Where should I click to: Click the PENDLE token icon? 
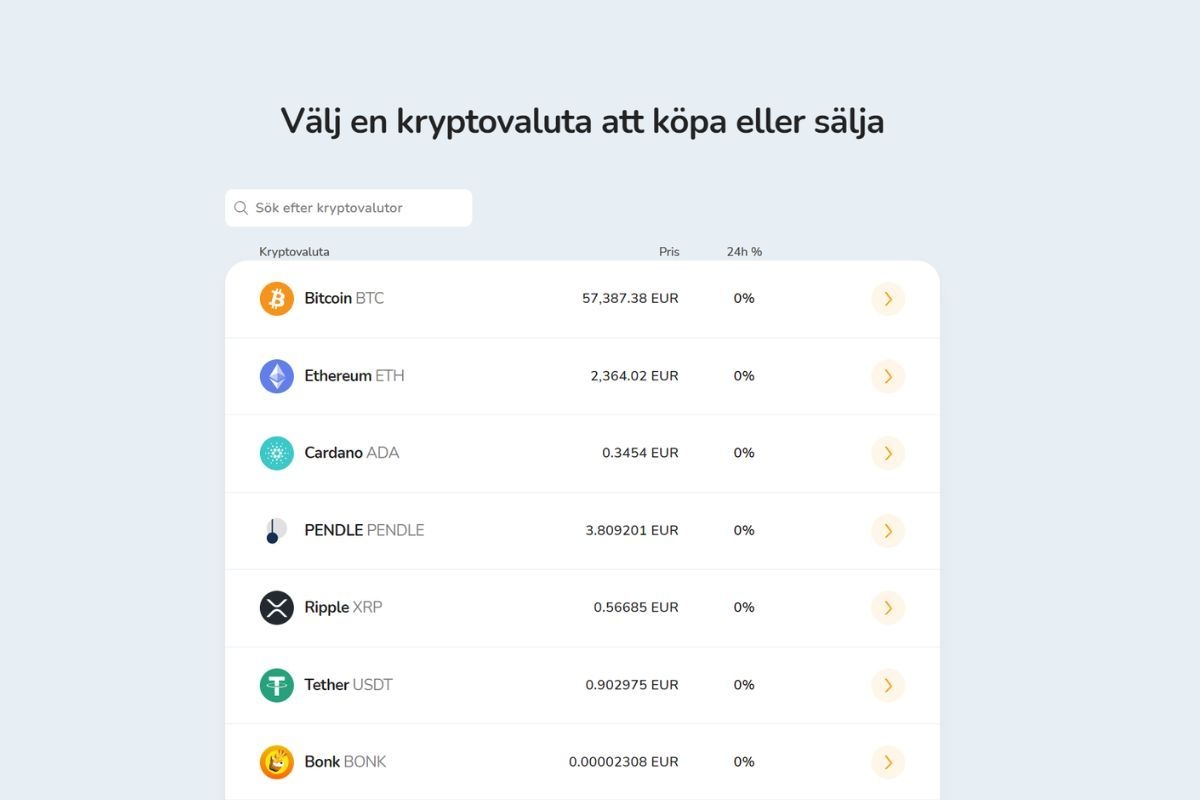pyautogui.click(x=276, y=530)
